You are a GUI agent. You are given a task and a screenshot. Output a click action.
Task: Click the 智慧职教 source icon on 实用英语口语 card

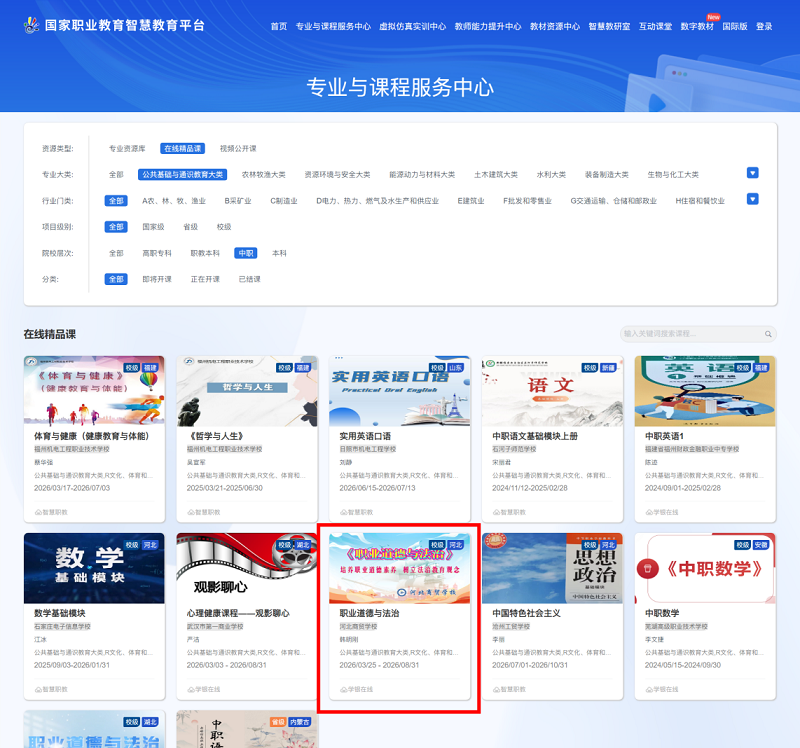(x=343, y=512)
